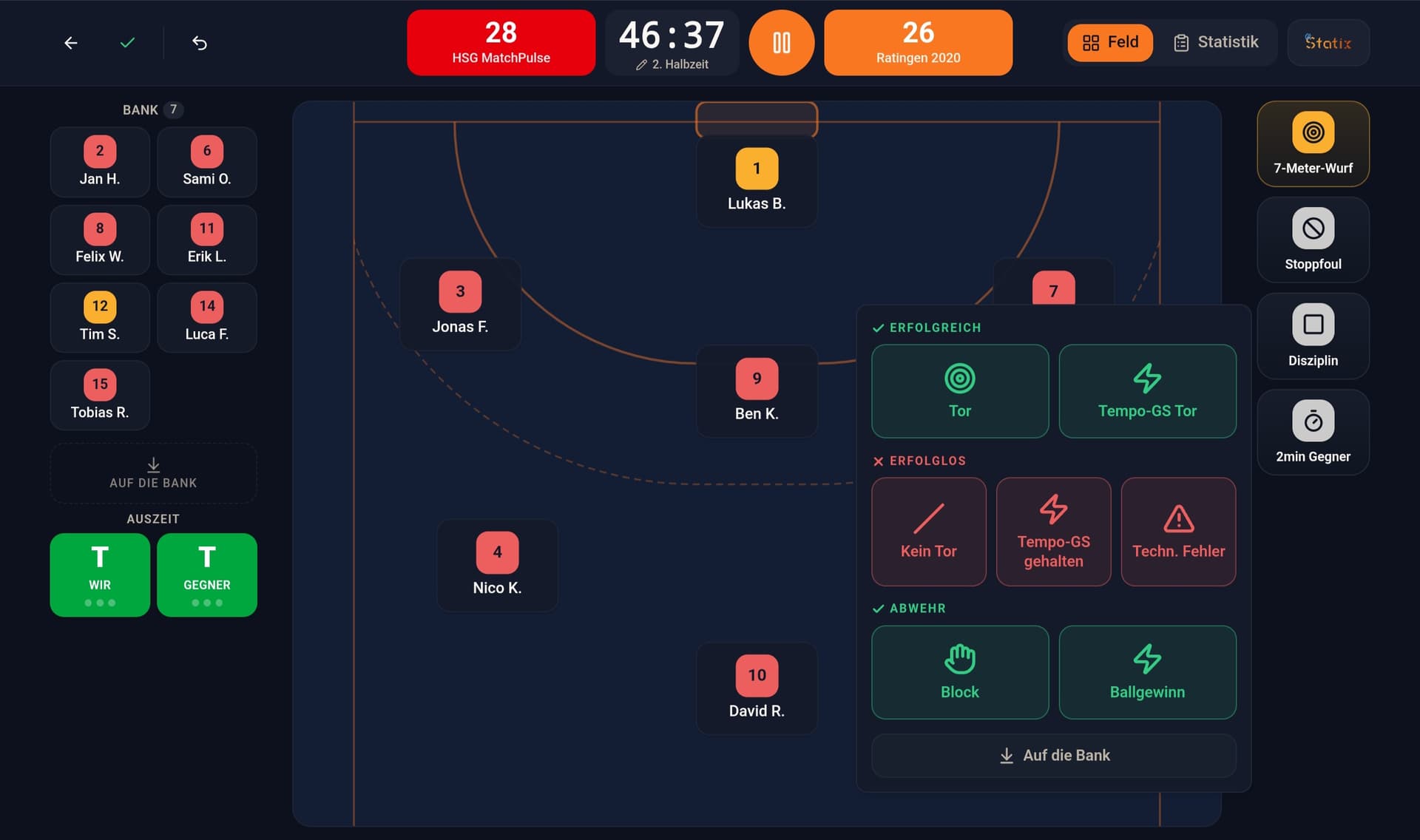Record 2min Gegner penalty

(x=1313, y=432)
